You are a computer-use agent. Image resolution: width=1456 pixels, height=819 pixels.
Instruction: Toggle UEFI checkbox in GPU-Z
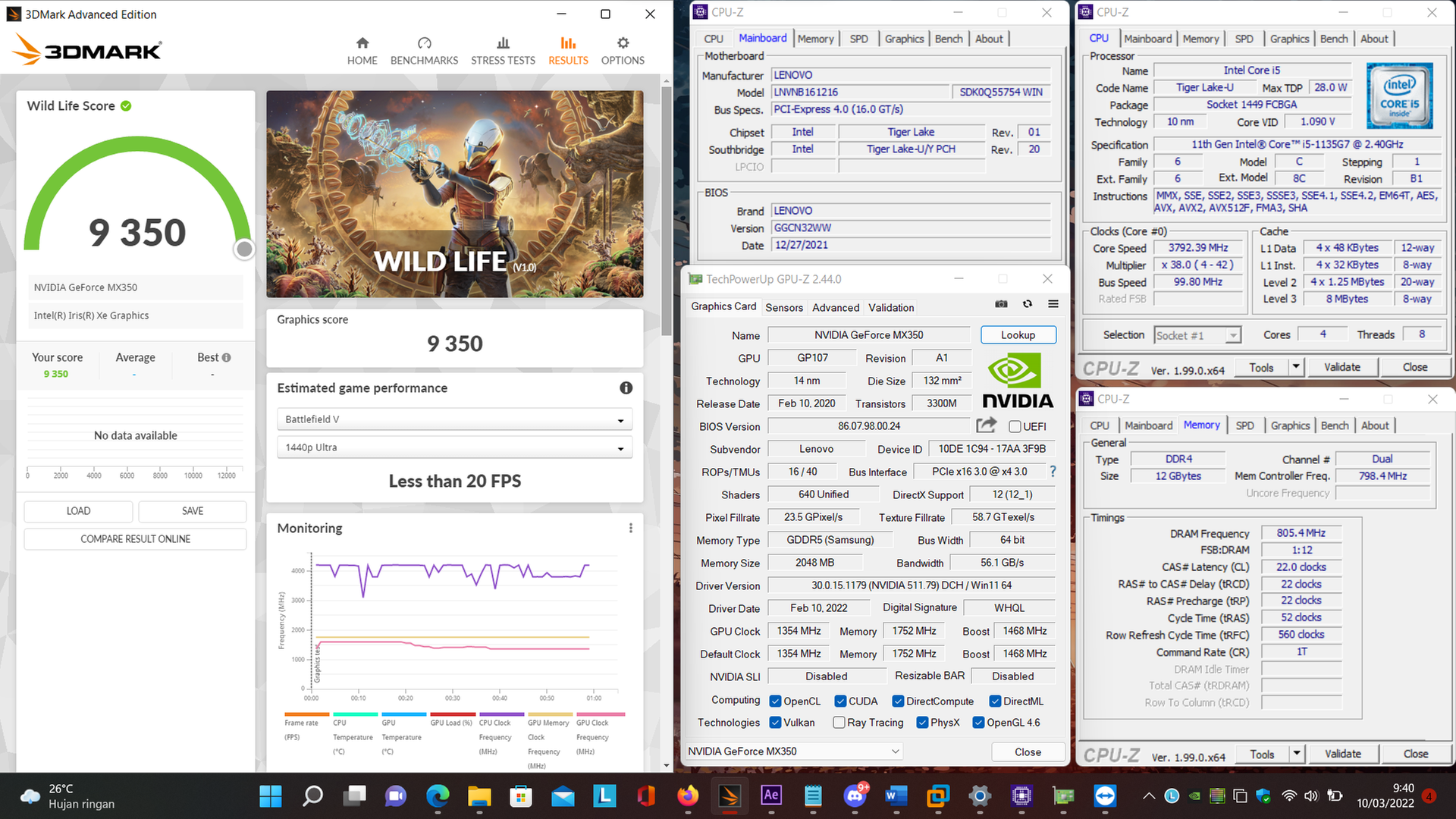pyautogui.click(x=1015, y=426)
